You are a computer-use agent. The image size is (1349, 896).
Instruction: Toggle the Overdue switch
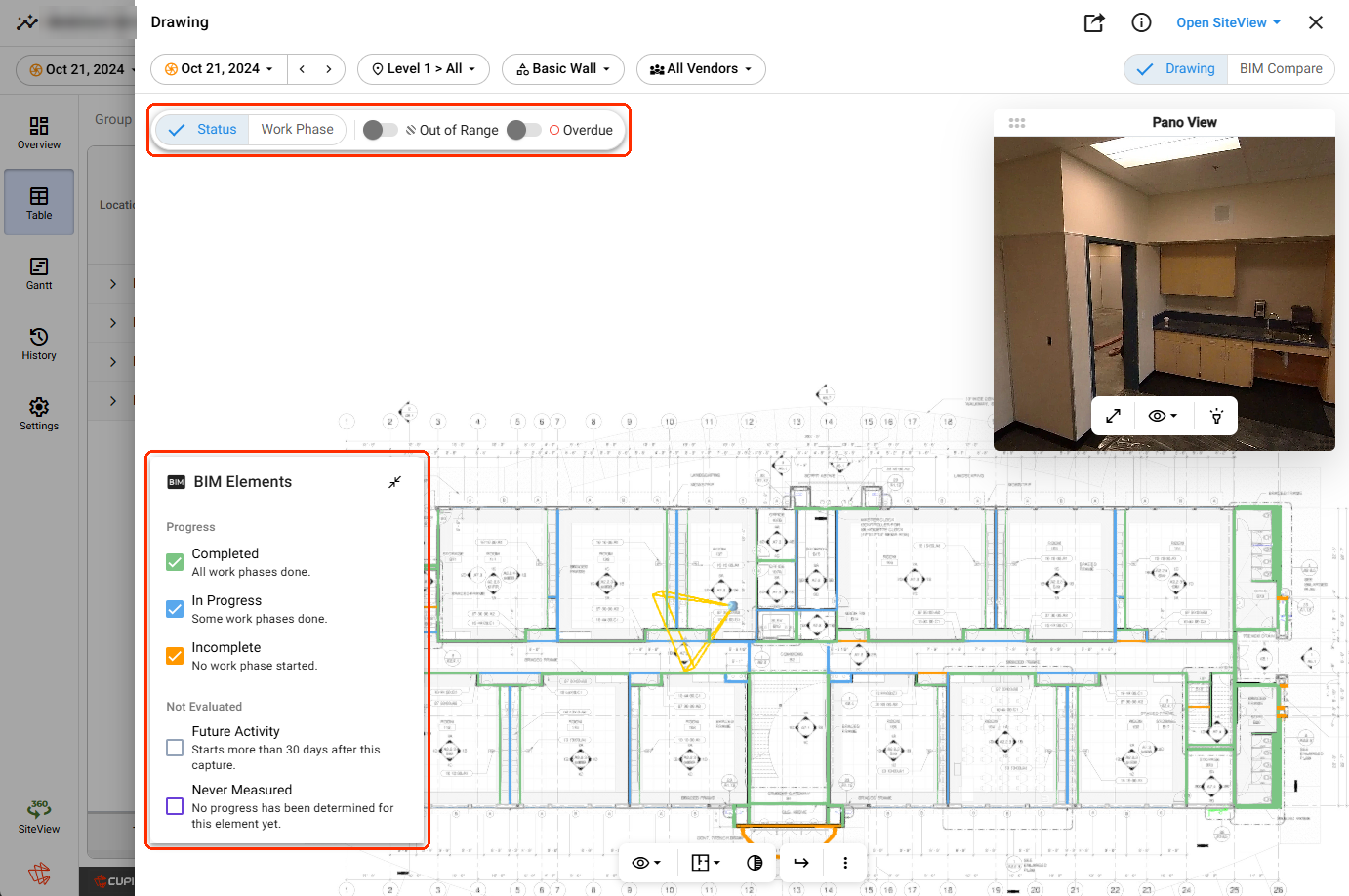pos(523,130)
